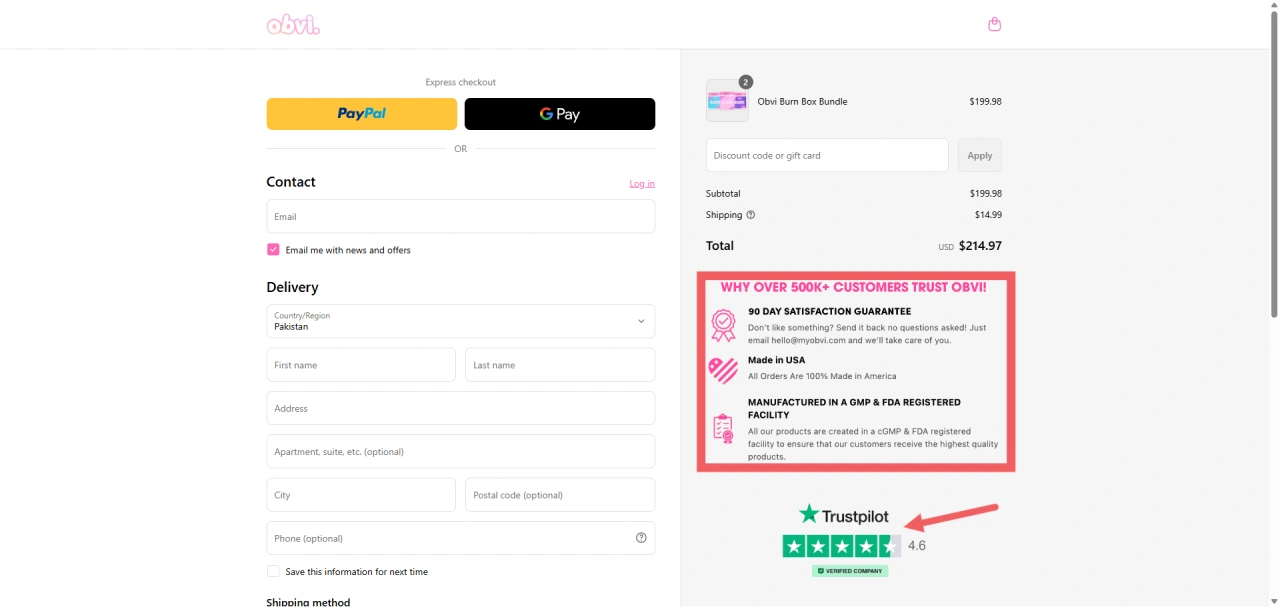Focus the First name field
The width and height of the screenshot is (1280, 607).
361,365
